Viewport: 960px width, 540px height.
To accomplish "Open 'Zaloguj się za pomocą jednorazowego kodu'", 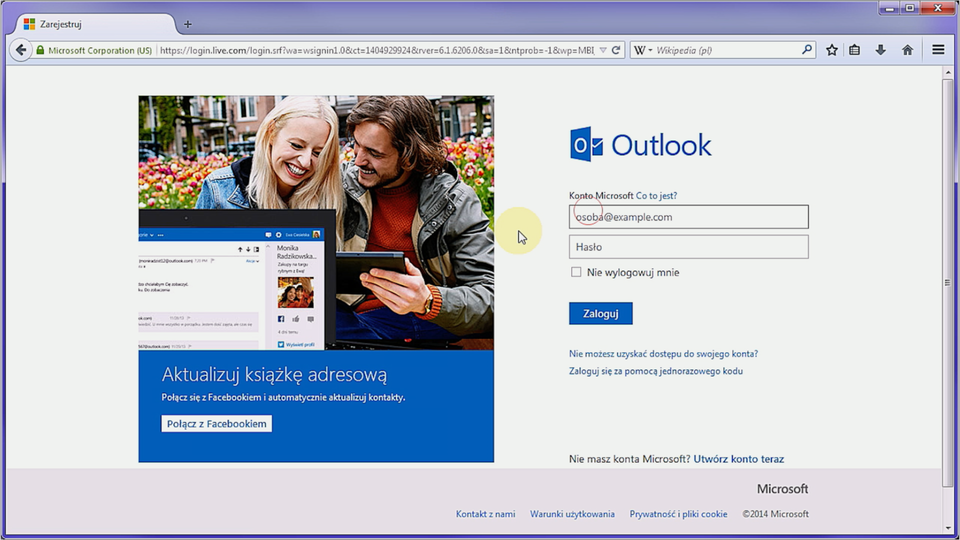I will click(656, 371).
